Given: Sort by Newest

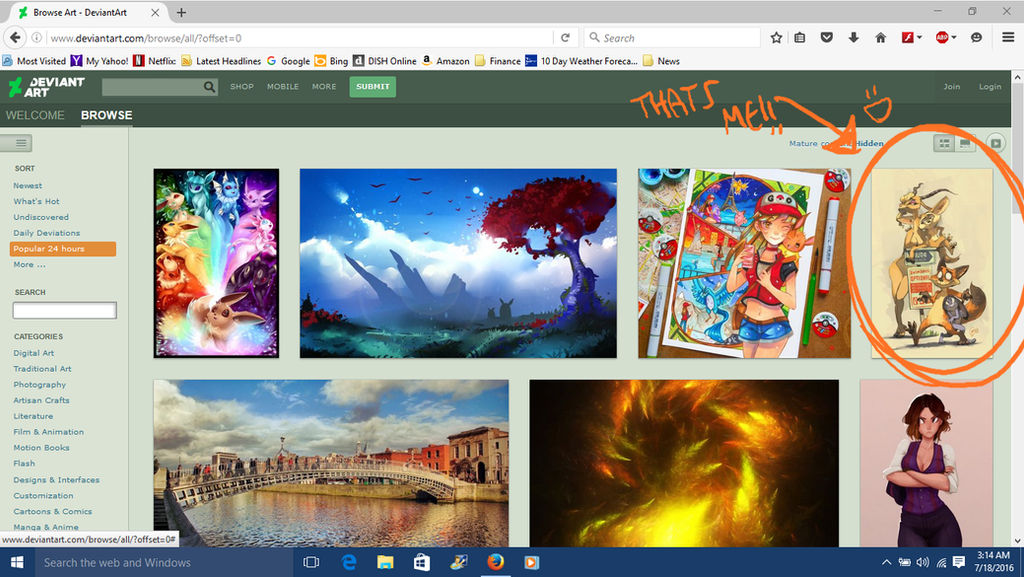Looking at the screenshot, I should [27, 185].
